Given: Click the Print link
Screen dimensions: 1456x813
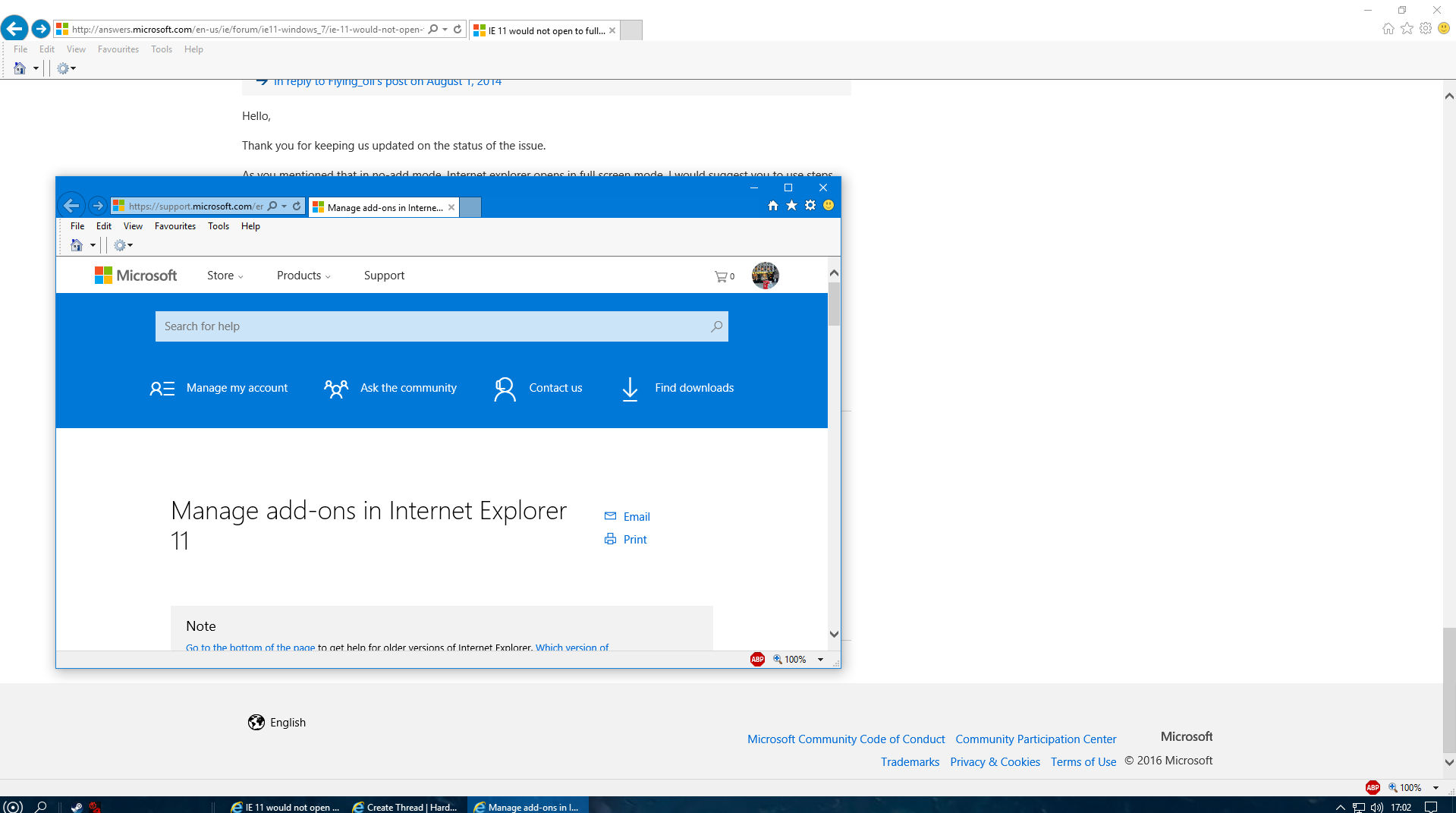Looking at the screenshot, I should [x=634, y=540].
